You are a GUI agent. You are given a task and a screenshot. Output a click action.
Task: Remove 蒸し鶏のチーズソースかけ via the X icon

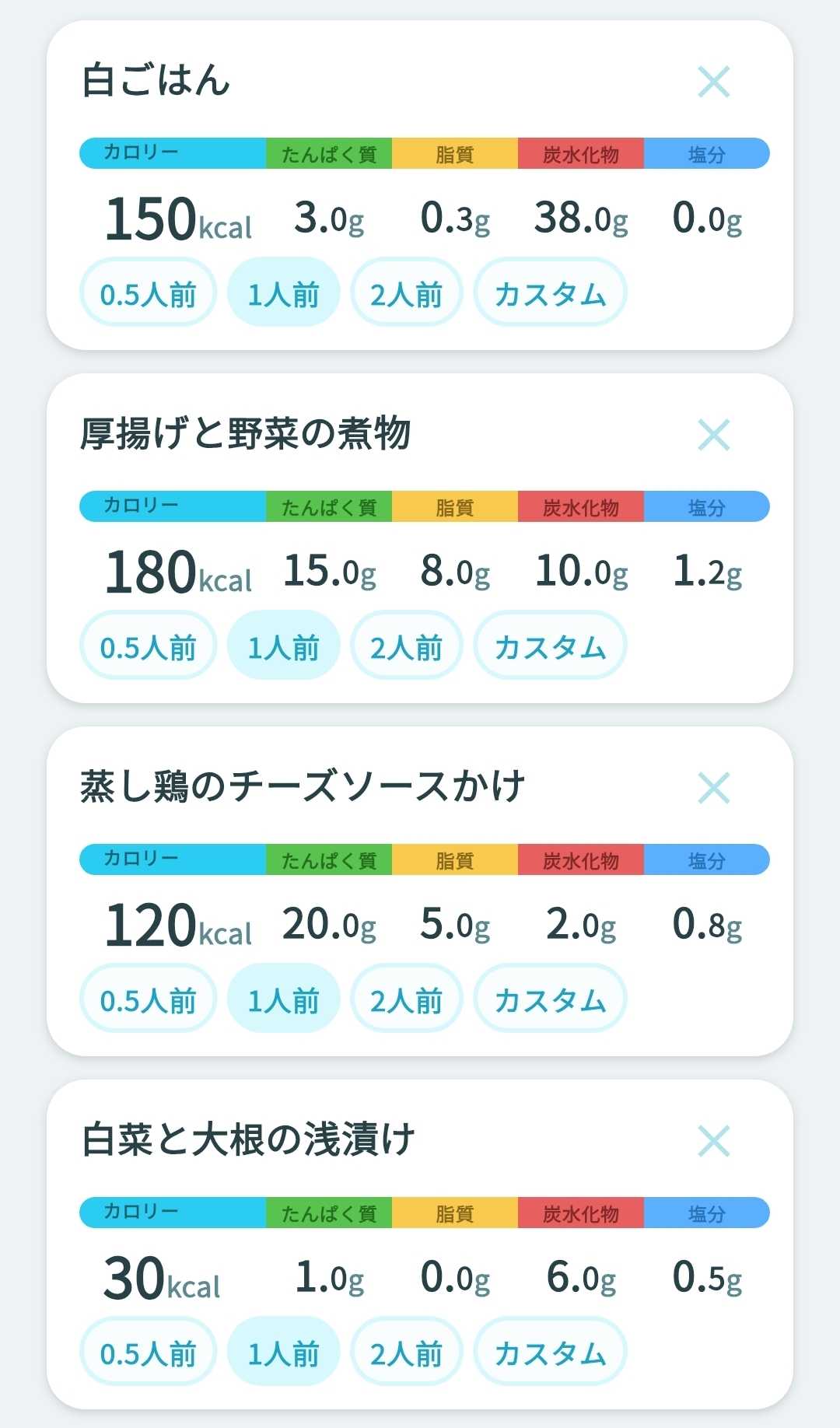tap(713, 788)
